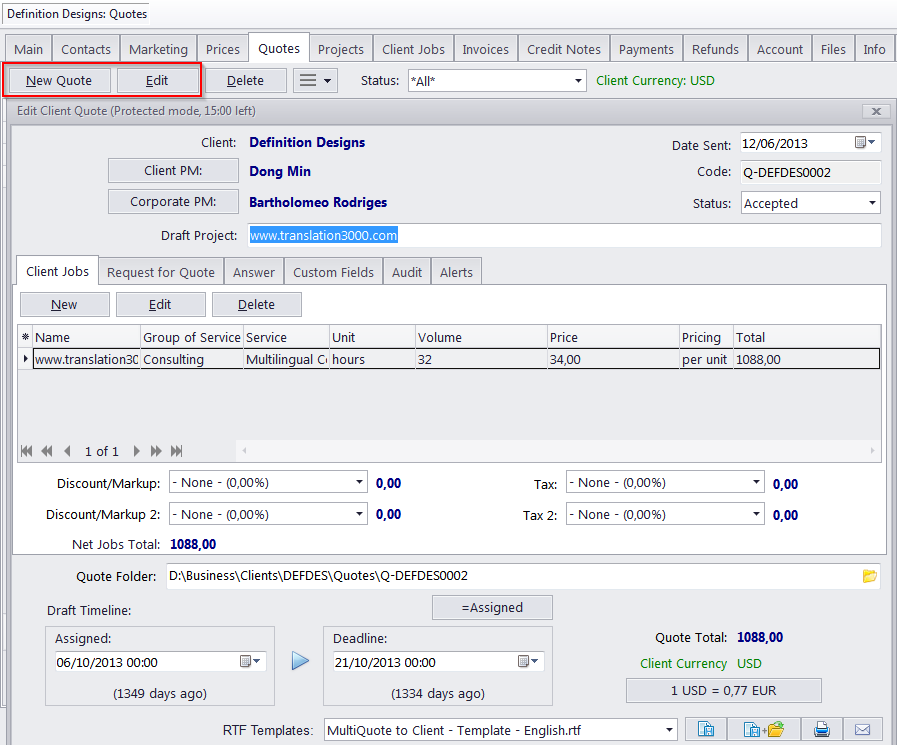Open the quote Status dropdown showing Accepted
This screenshot has height=745, width=897.
pyautogui.click(x=872, y=203)
